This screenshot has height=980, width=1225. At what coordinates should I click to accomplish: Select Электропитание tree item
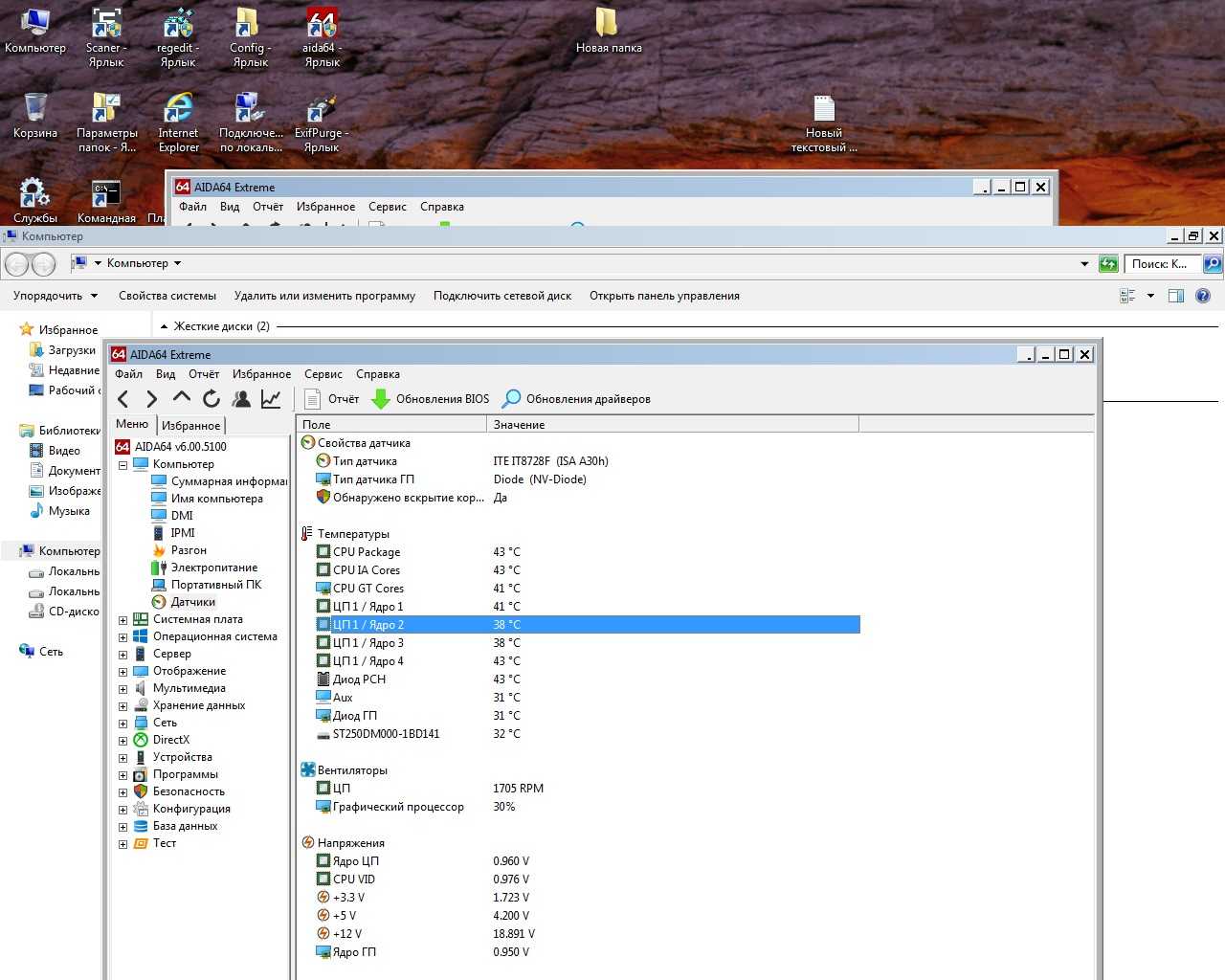click(205, 568)
